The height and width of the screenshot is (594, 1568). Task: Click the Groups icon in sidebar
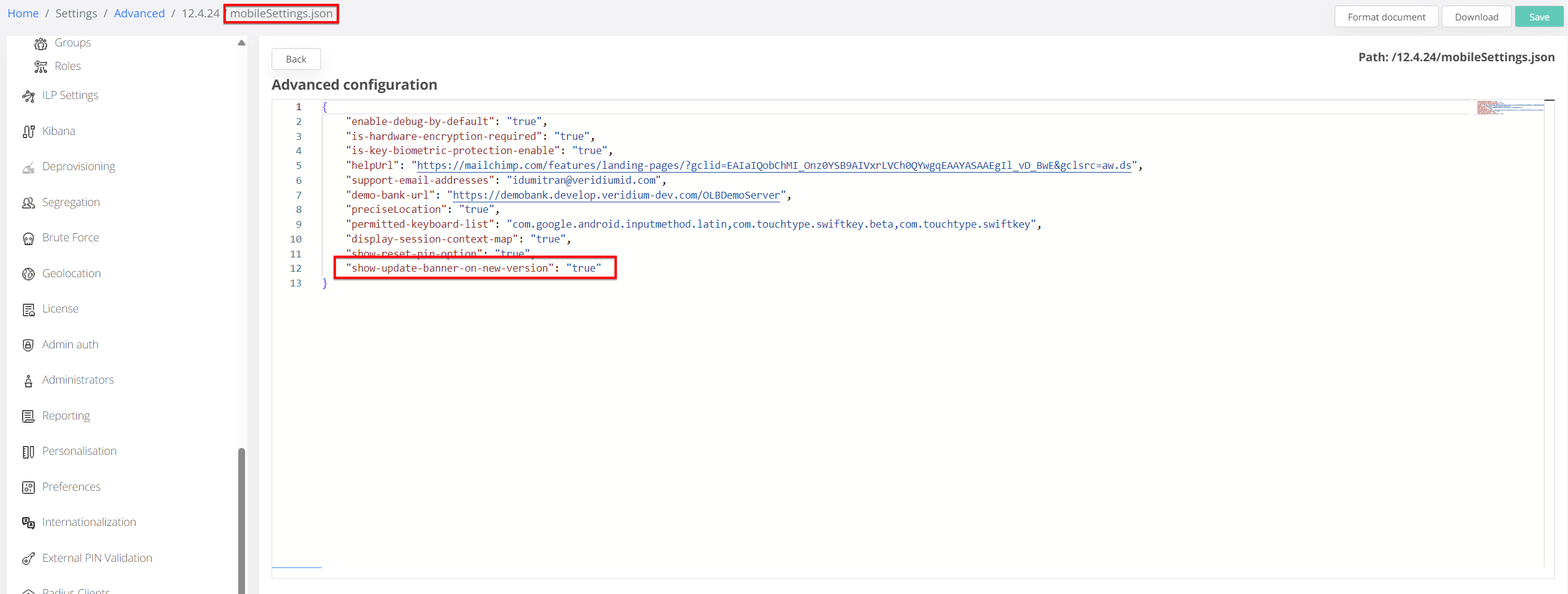pos(41,43)
